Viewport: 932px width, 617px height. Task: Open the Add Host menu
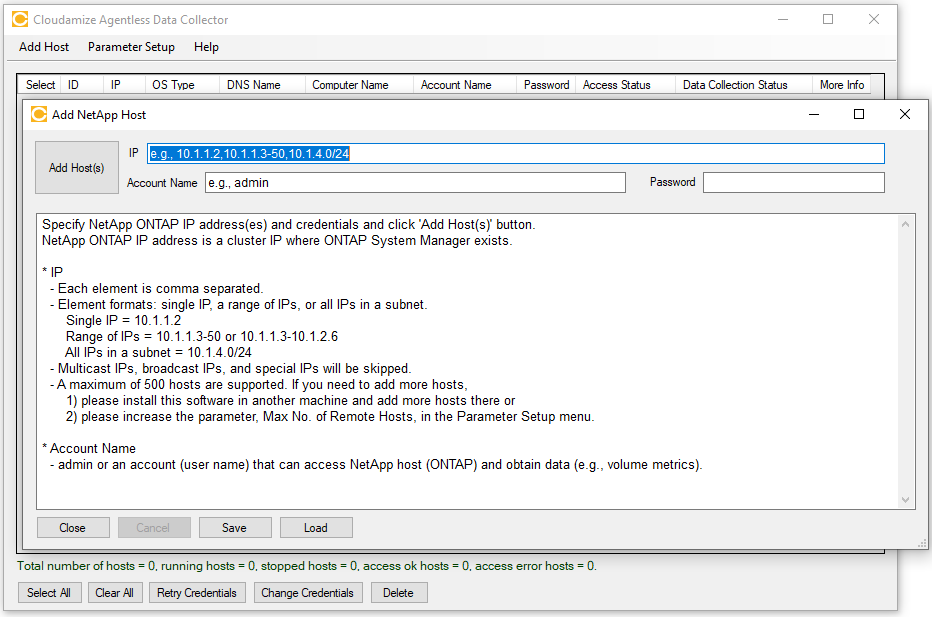click(x=44, y=47)
